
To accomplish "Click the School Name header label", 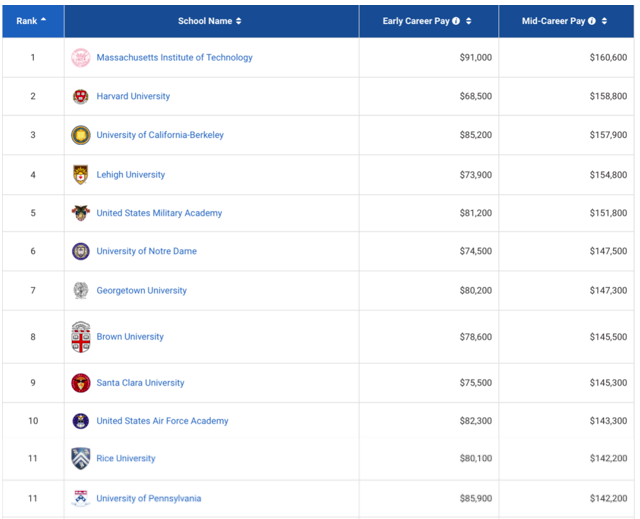I will pyautogui.click(x=205, y=21).
